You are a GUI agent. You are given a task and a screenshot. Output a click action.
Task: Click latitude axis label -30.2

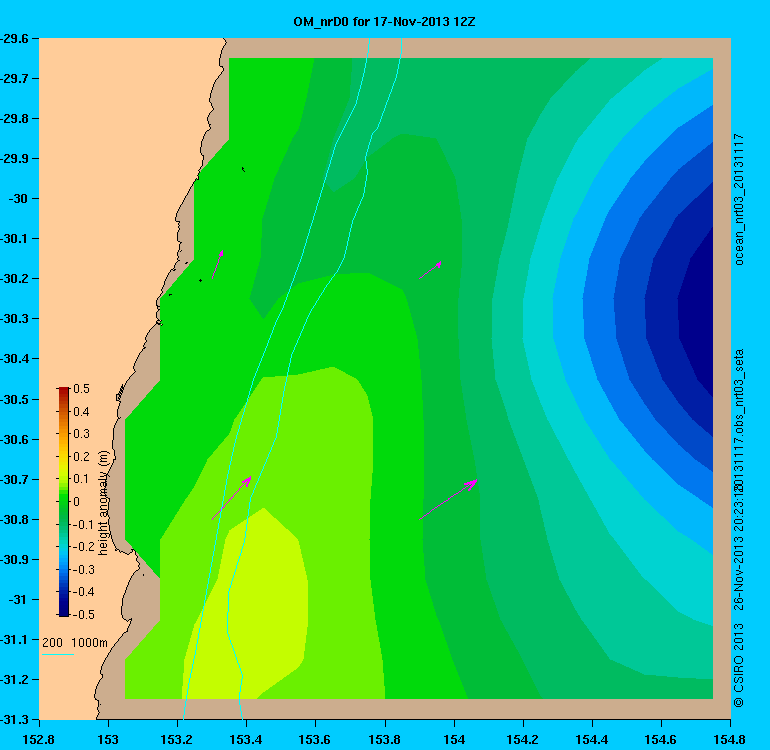[x=14, y=278]
